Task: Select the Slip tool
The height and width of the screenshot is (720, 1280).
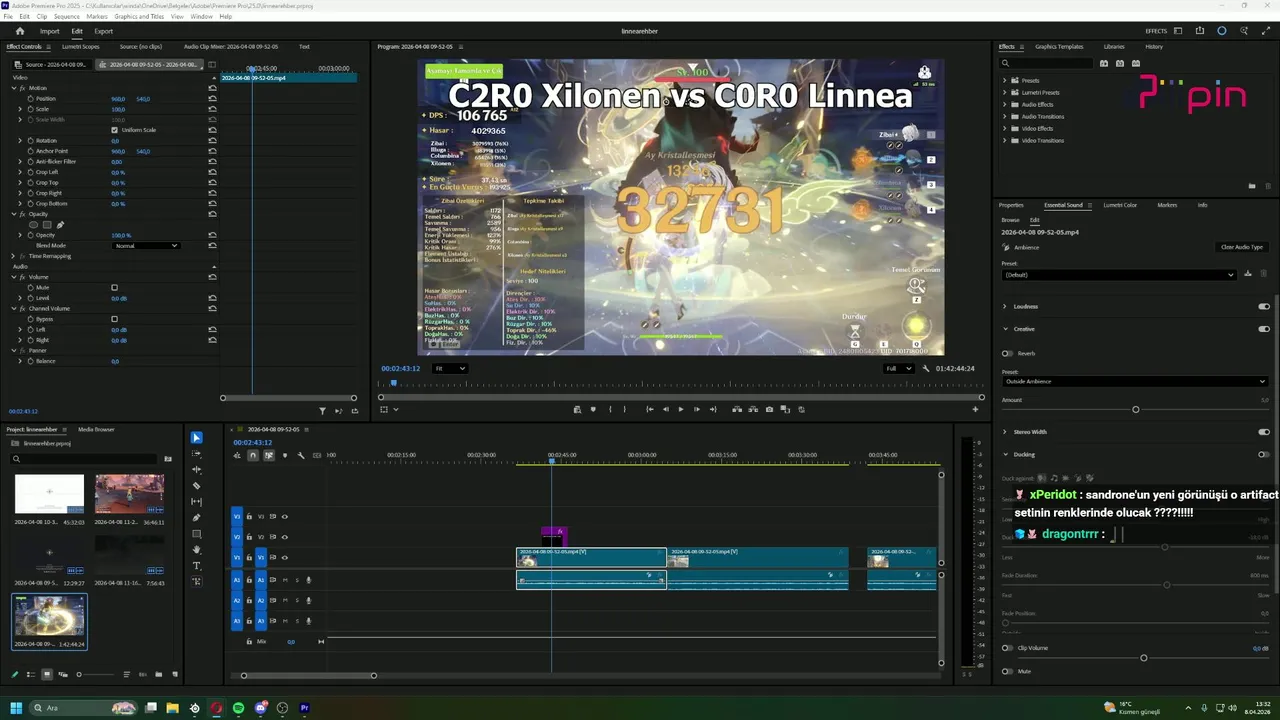Action: pyautogui.click(x=196, y=502)
